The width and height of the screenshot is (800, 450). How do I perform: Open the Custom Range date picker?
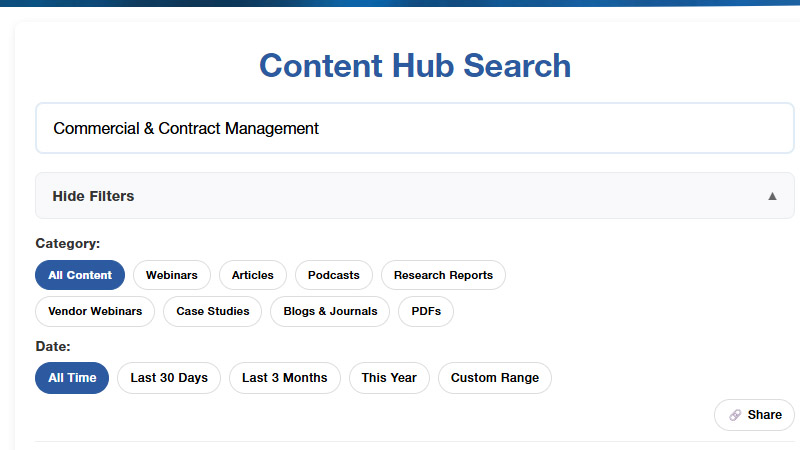pos(495,378)
